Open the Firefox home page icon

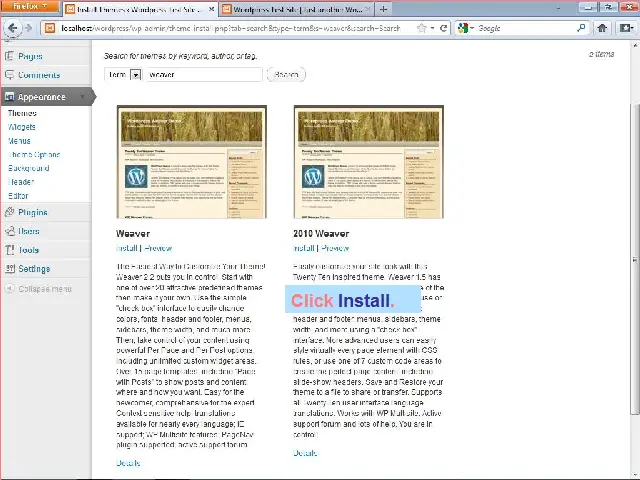(x=602, y=28)
